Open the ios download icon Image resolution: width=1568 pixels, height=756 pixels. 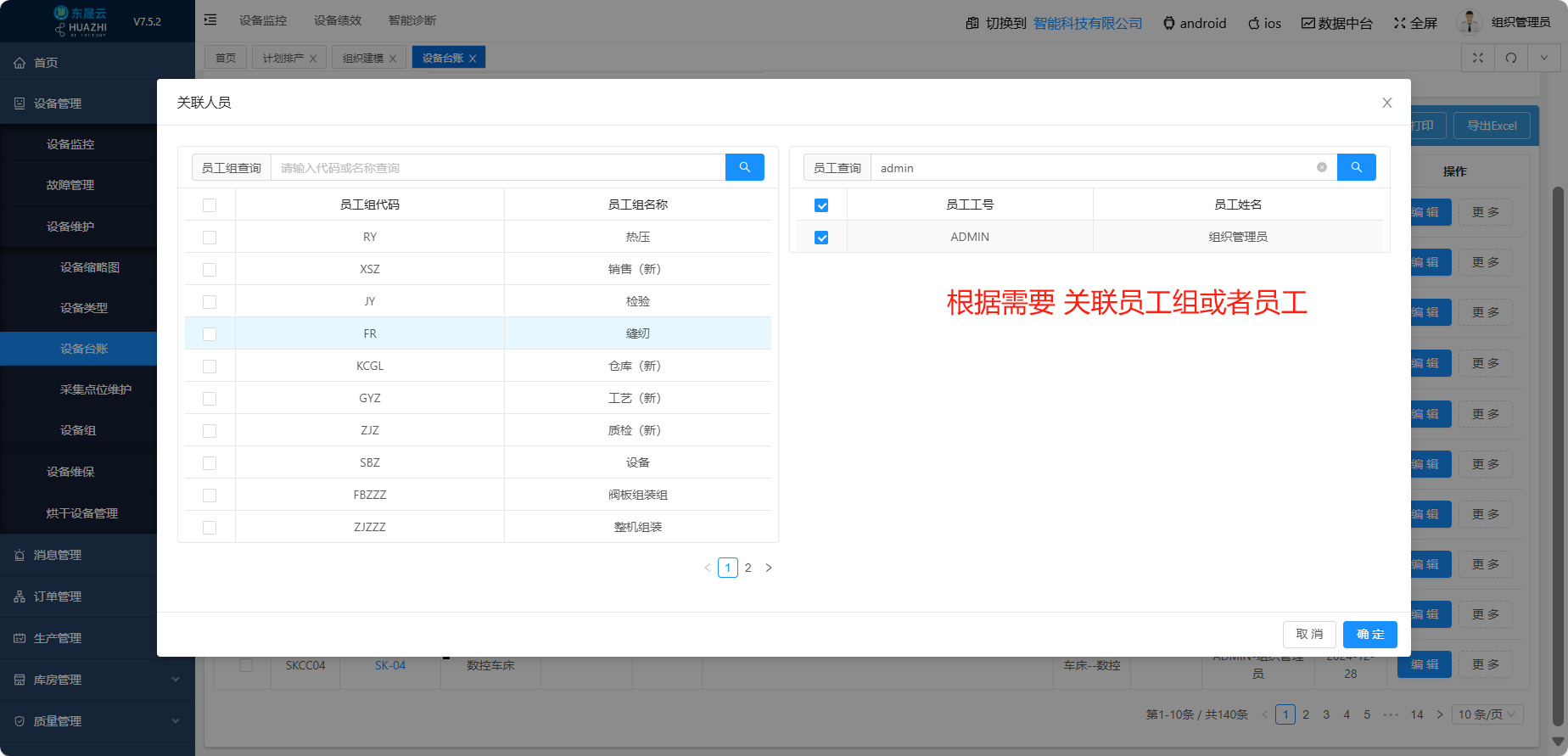click(1254, 23)
